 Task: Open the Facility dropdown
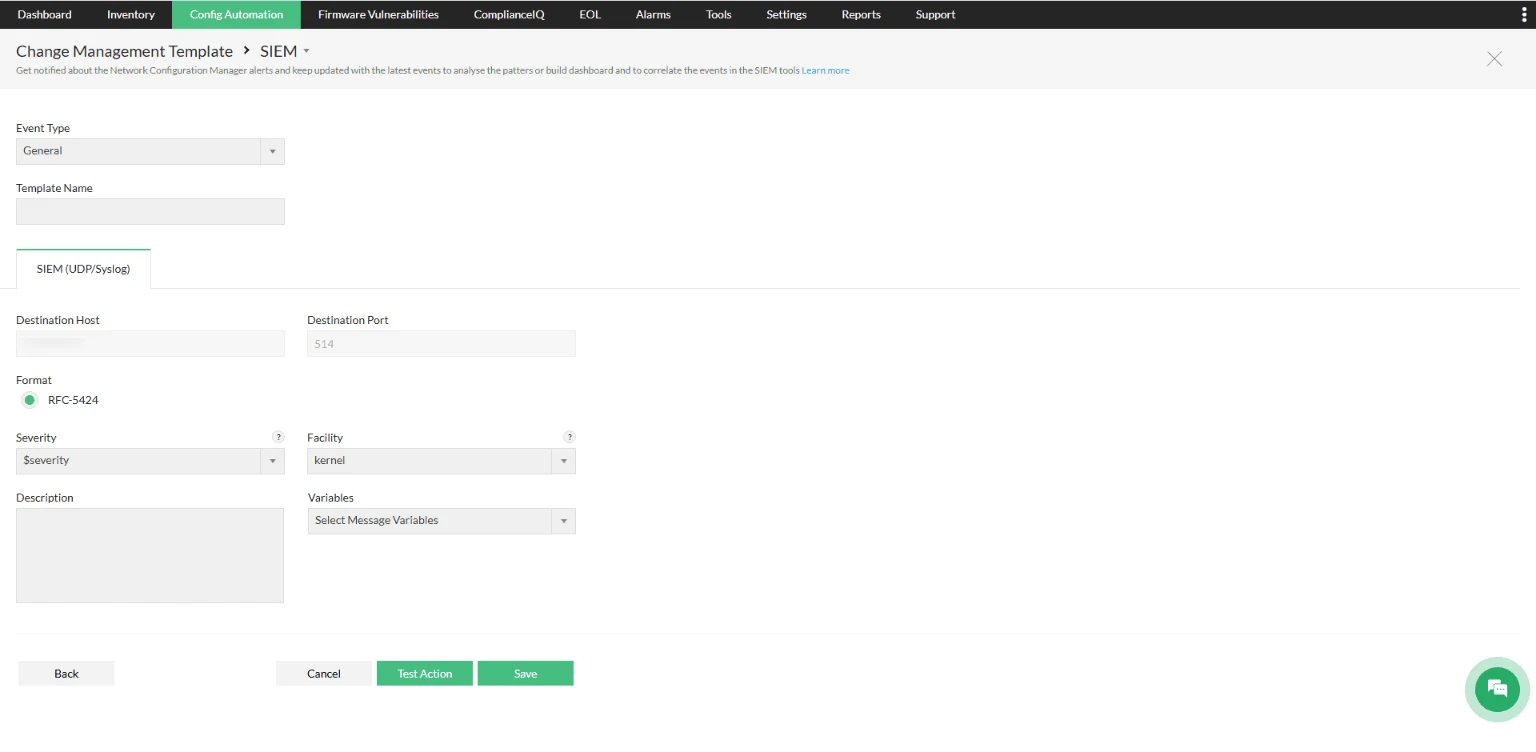[441, 461]
